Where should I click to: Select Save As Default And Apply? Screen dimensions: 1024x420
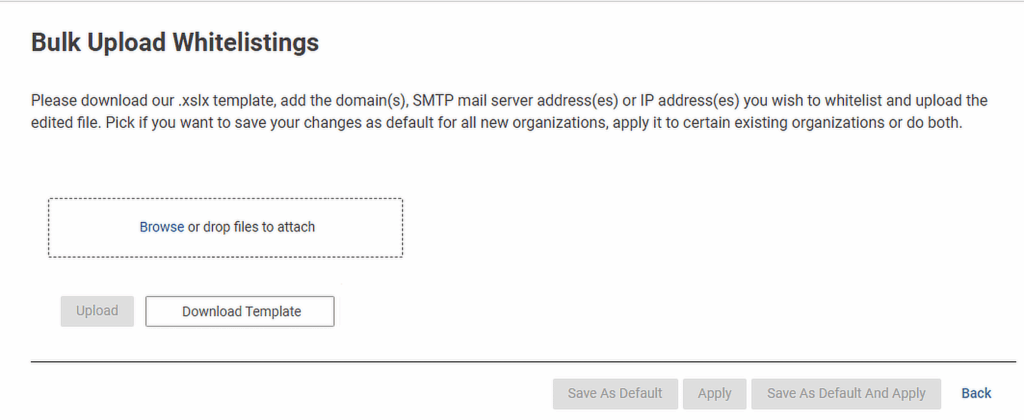[846, 393]
